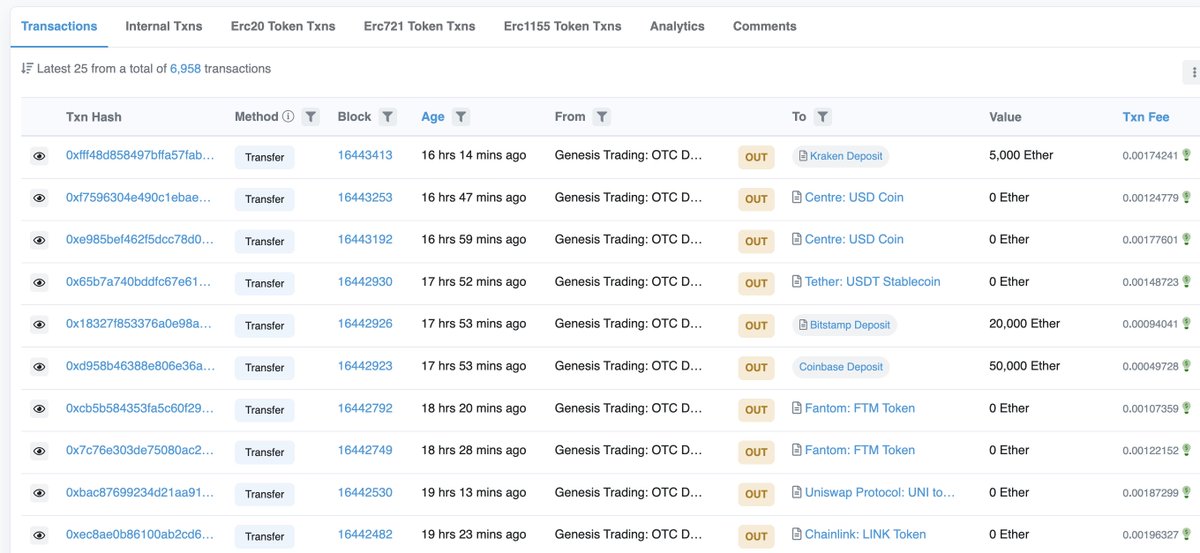The width and height of the screenshot is (1200, 553).
Task: Switch to the Erc20 Token Txns tab
Action: pyautogui.click(x=283, y=26)
